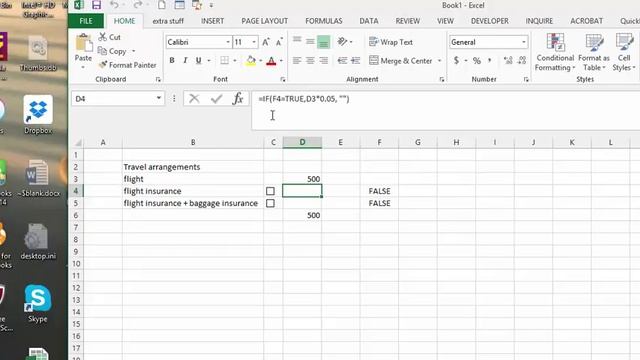Open the Name Box dropdown arrow
This screenshot has height=360, width=640.
158,98
